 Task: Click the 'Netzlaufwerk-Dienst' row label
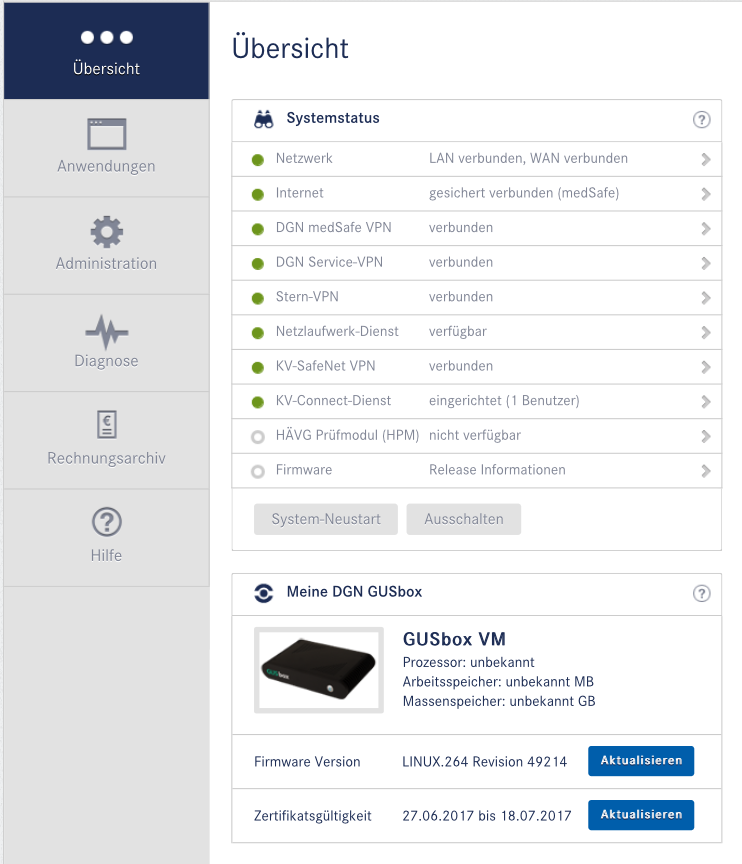point(337,332)
